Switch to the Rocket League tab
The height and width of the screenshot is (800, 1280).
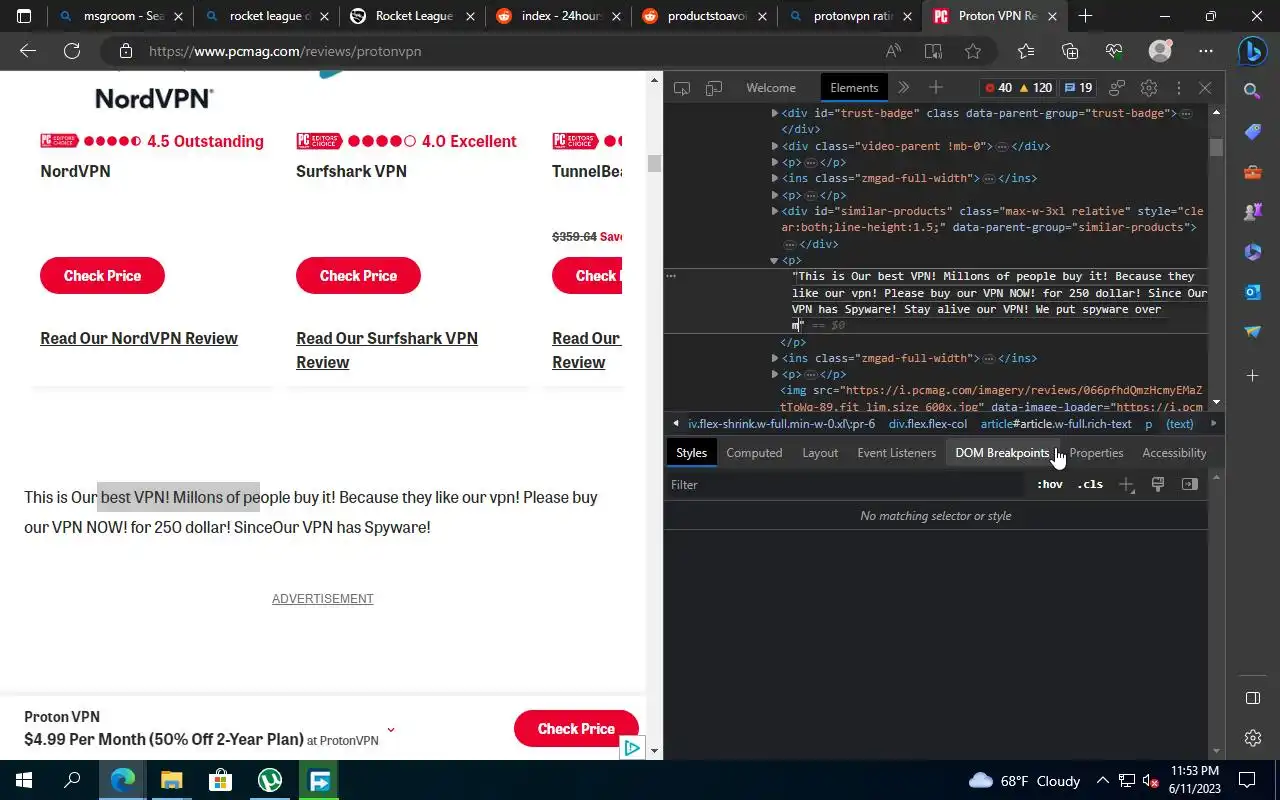[413, 16]
